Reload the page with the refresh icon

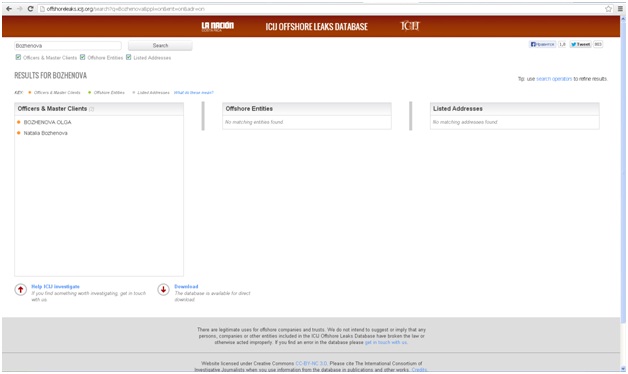coord(30,8)
